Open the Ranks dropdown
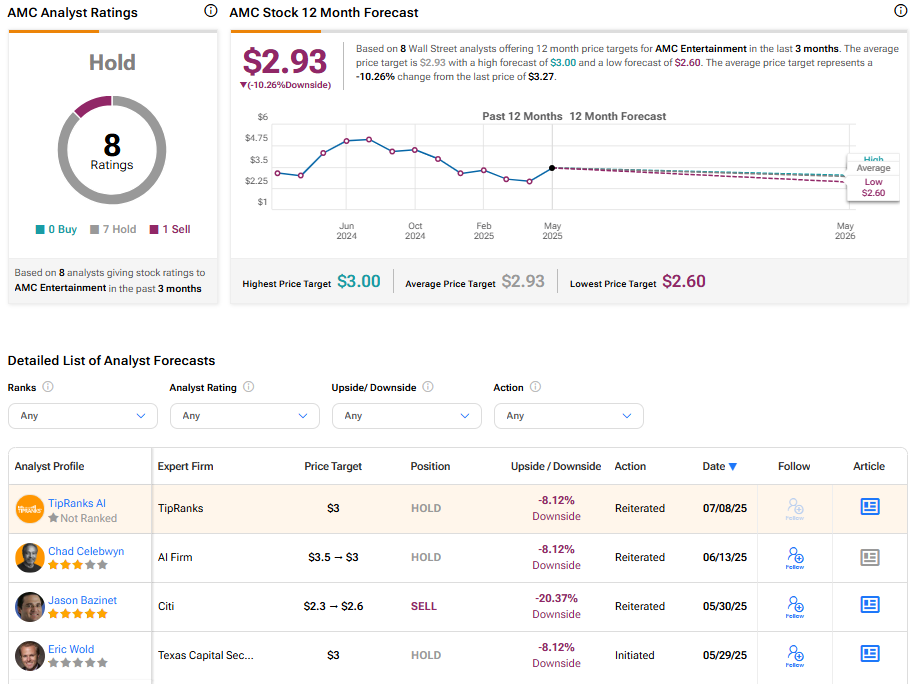This screenshot has width=910, height=684. point(83,416)
